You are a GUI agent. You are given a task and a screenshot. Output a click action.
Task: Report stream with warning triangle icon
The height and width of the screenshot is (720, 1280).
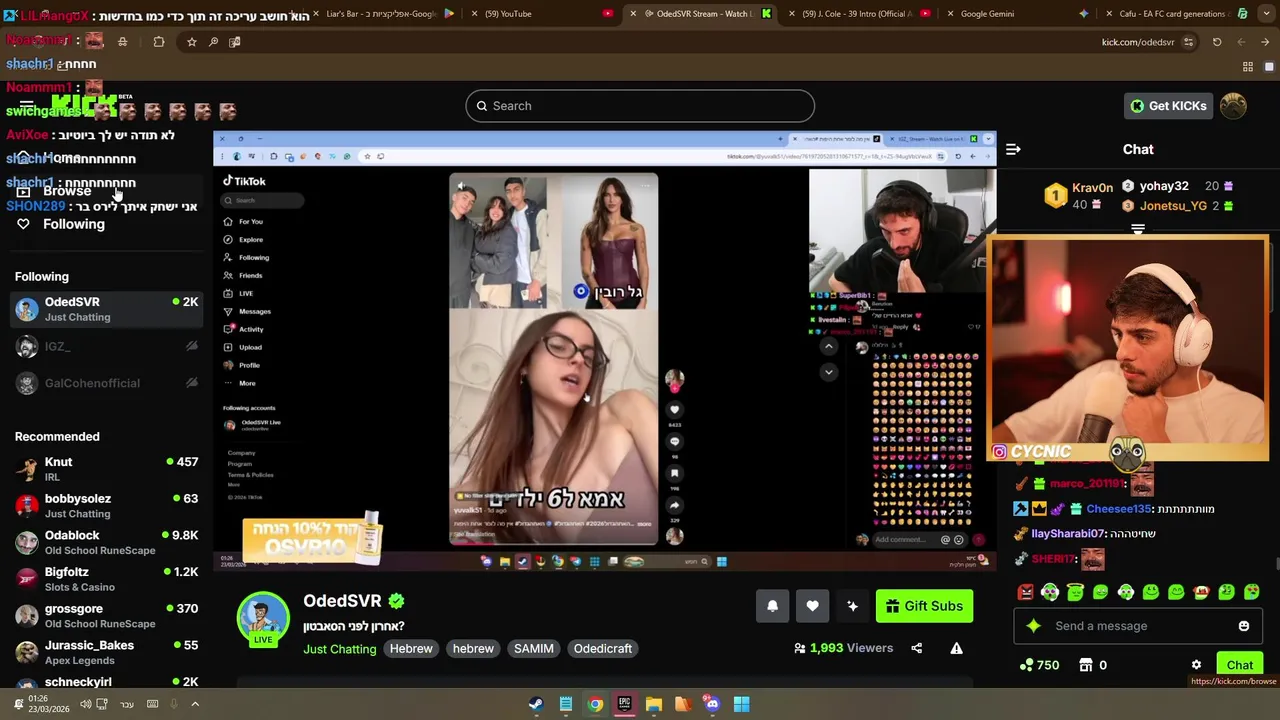point(956,648)
